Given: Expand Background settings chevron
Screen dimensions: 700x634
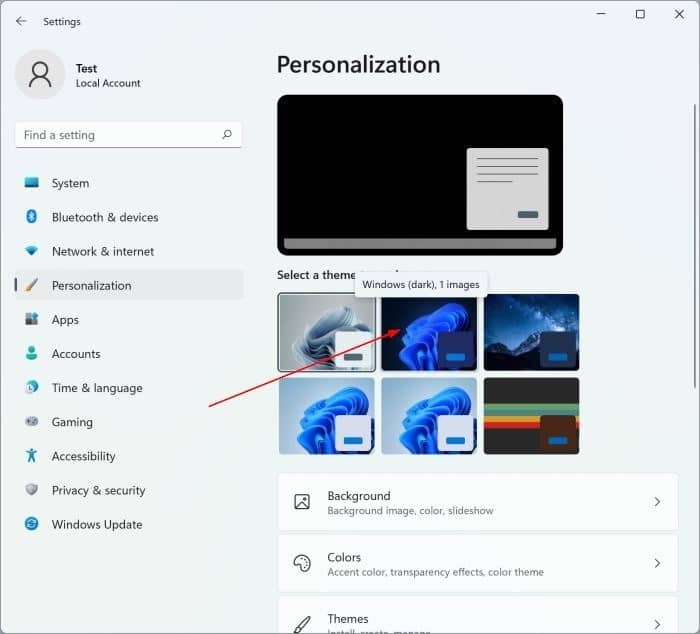Looking at the screenshot, I should point(657,502).
